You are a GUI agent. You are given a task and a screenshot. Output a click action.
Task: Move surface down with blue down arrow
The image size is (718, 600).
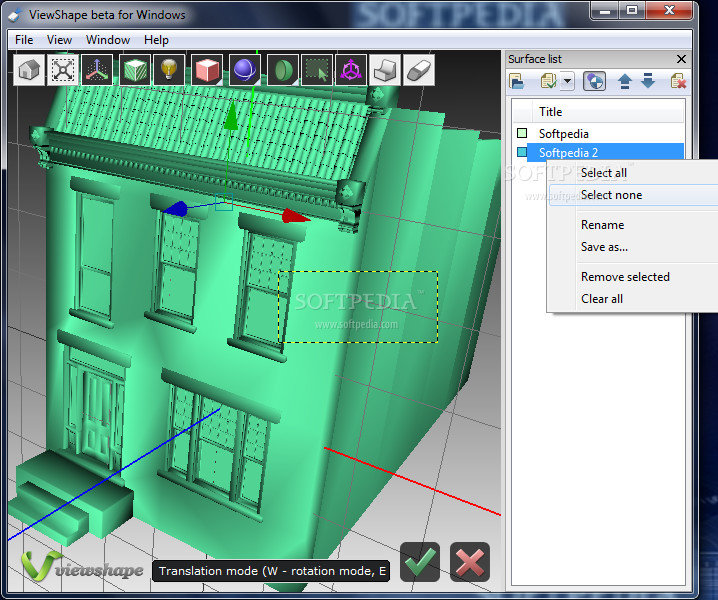tap(648, 81)
